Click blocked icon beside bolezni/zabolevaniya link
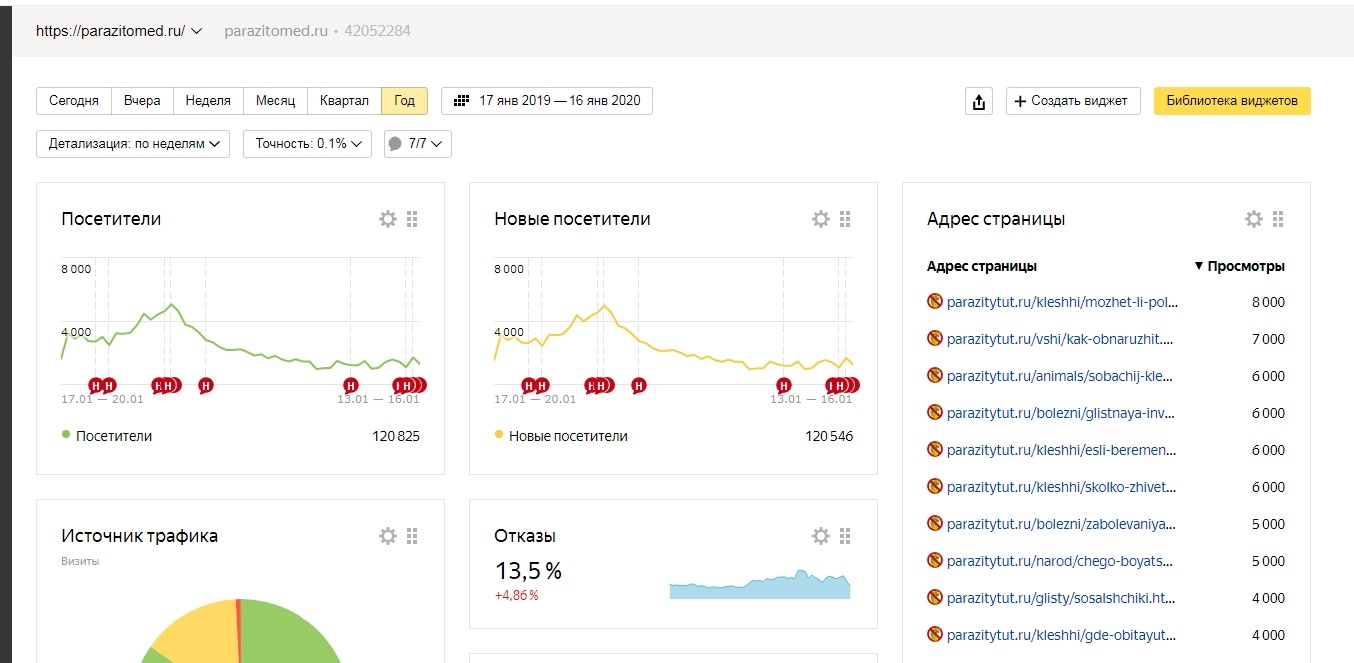 (x=935, y=524)
